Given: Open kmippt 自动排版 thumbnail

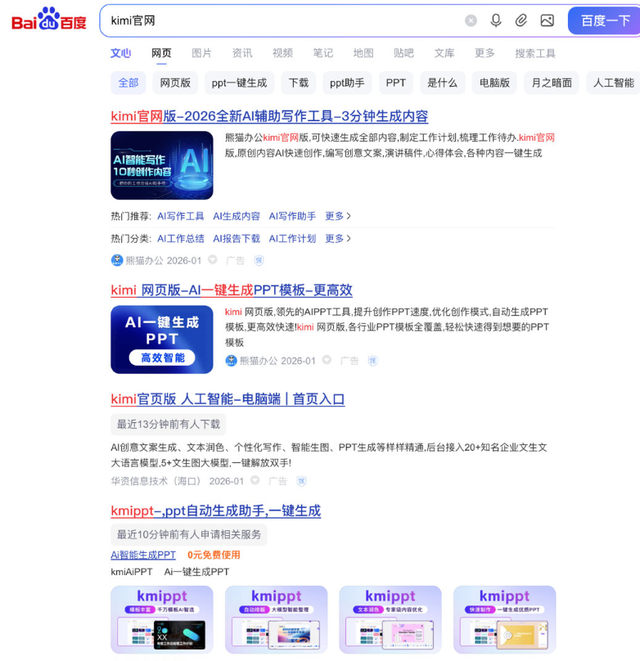Looking at the screenshot, I should (276, 620).
